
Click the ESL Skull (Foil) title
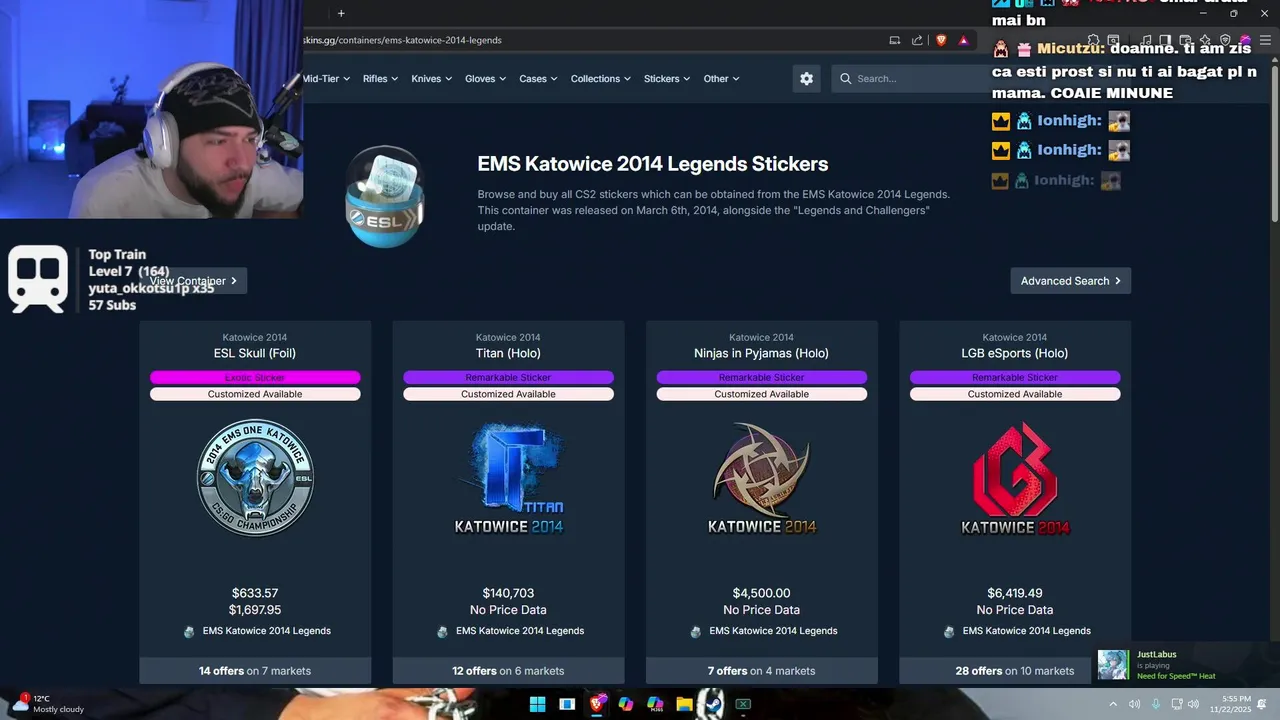[x=255, y=353]
